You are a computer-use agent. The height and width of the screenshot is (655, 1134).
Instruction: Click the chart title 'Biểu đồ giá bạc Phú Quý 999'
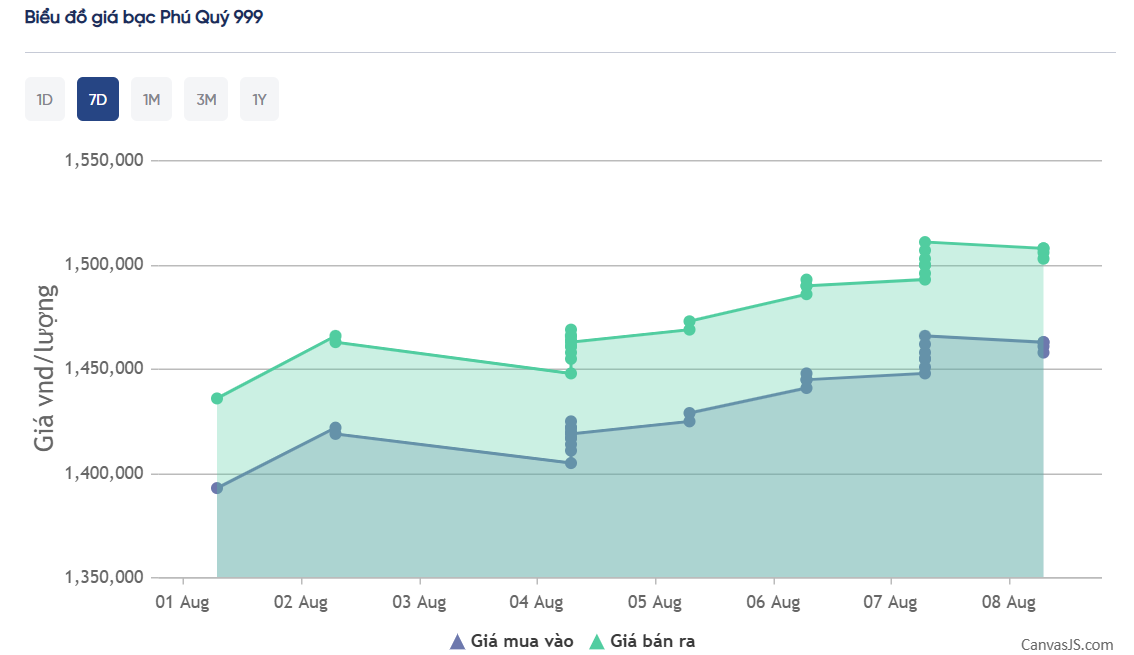144,18
